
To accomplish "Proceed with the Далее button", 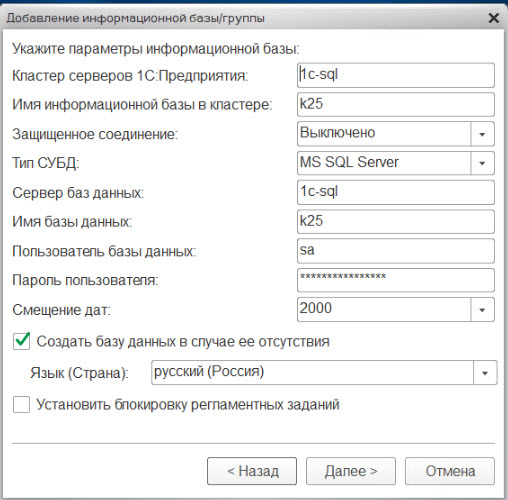I will tap(351, 471).
